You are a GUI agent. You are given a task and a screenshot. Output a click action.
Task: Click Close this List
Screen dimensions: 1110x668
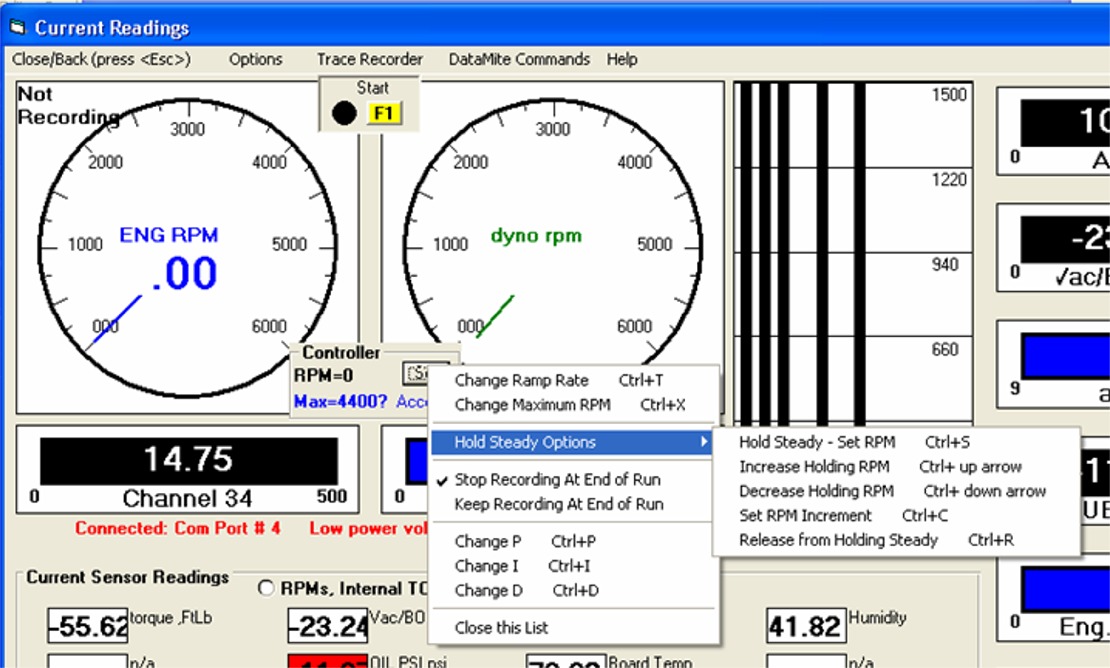(501, 628)
